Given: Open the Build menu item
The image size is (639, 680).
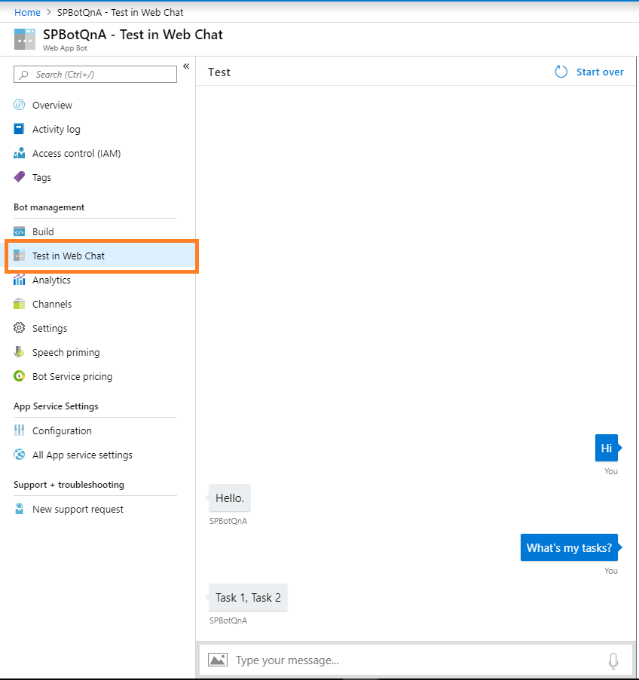Looking at the screenshot, I should tap(43, 232).
